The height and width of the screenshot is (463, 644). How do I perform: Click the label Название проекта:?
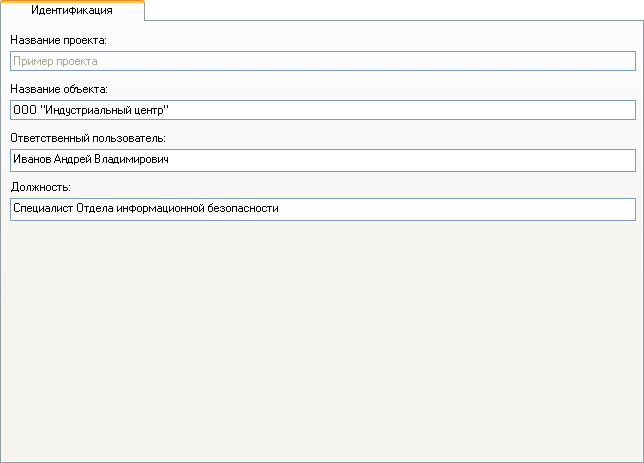(x=58, y=40)
